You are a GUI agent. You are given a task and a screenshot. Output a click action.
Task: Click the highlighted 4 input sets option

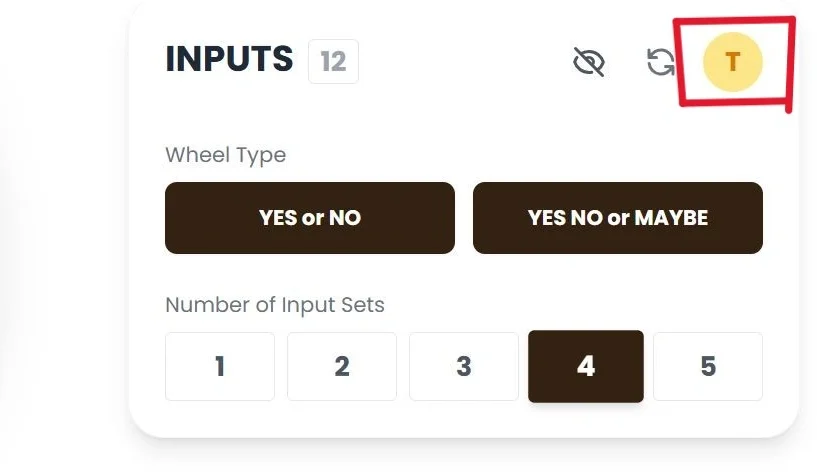tap(585, 366)
